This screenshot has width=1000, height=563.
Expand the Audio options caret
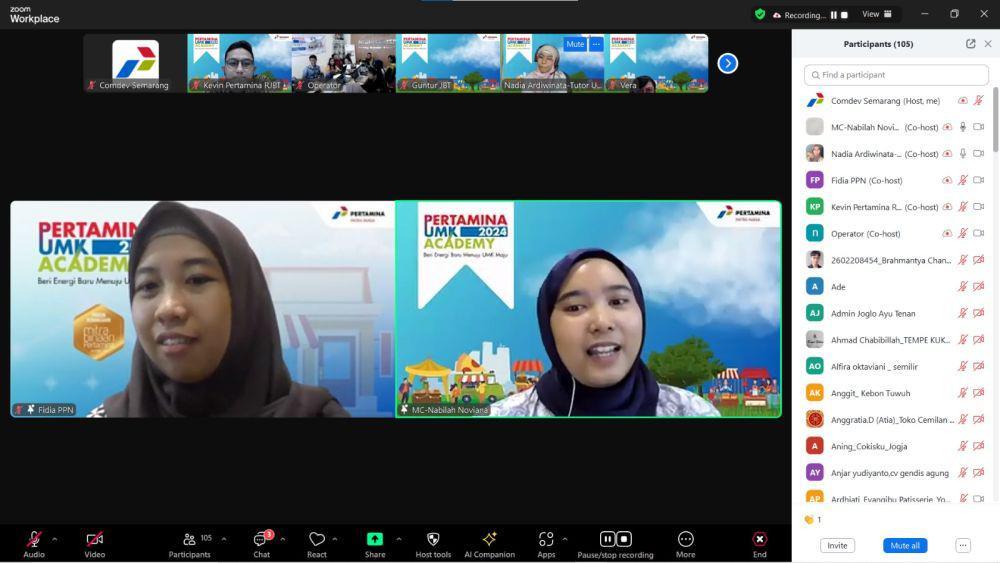coord(54,539)
